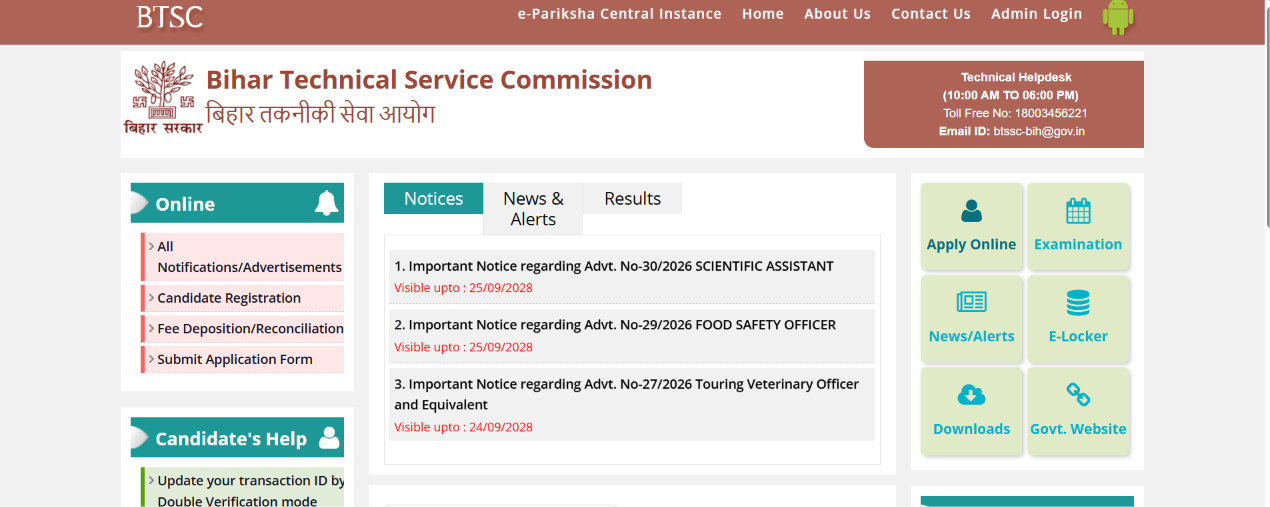This screenshot has height=507, width=1270.
Task: Click the Candidate's Help panel heading
Action: [x=231, y=439]
